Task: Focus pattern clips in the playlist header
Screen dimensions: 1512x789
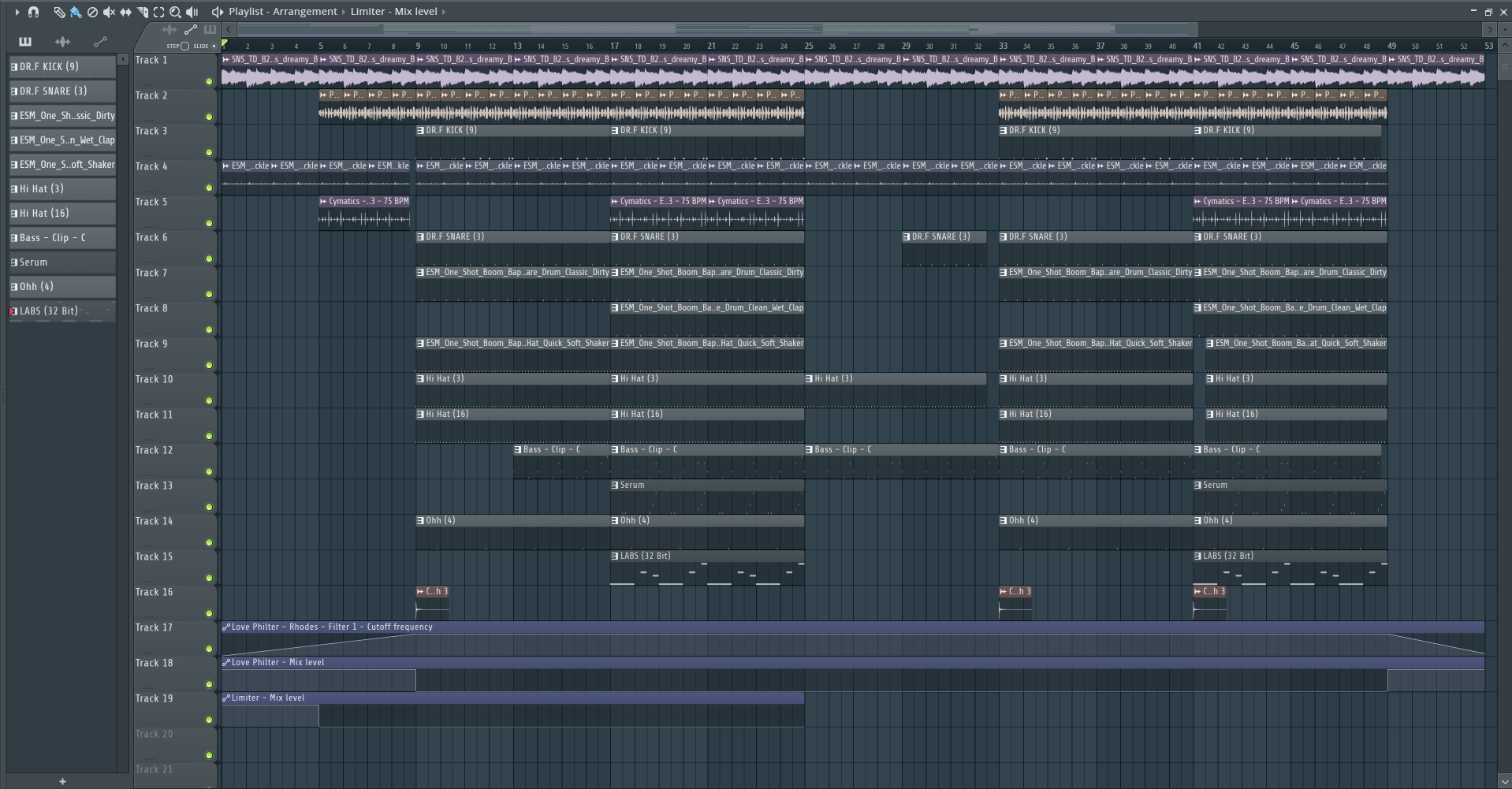Action: (x=210, y=30)
